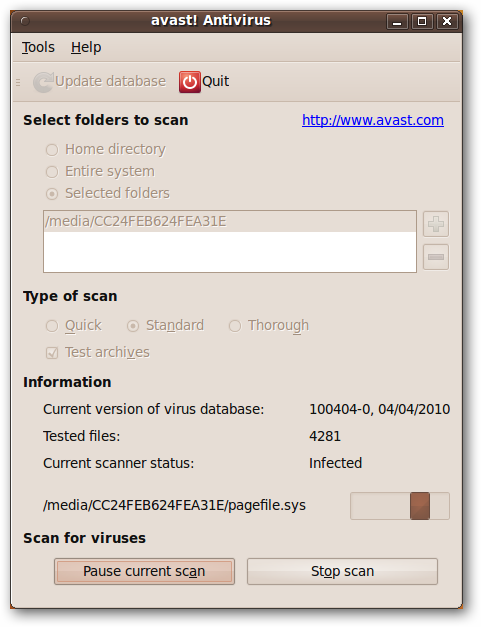The width and height of the screenshot is (481, 627).
Task: Click the Infected scanner status value
Action: (x=335, y=463)
